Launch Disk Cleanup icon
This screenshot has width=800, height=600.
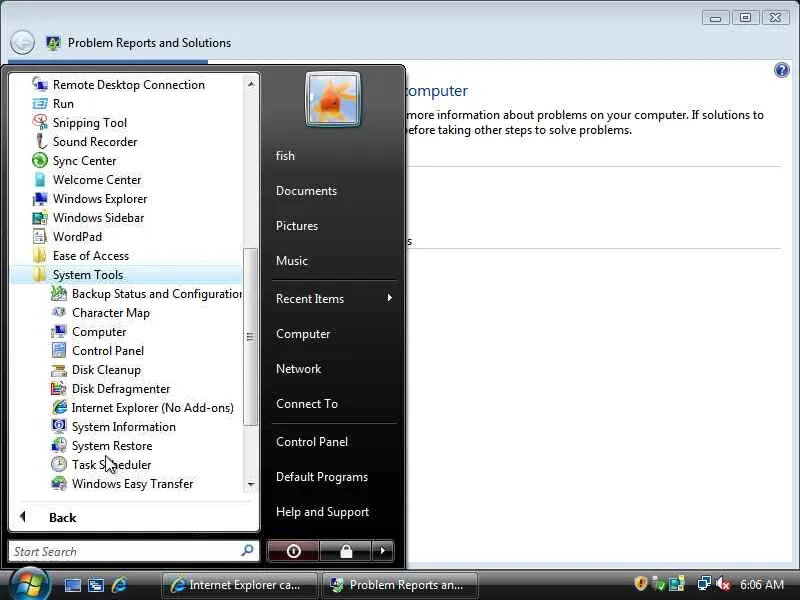(59, 369)
